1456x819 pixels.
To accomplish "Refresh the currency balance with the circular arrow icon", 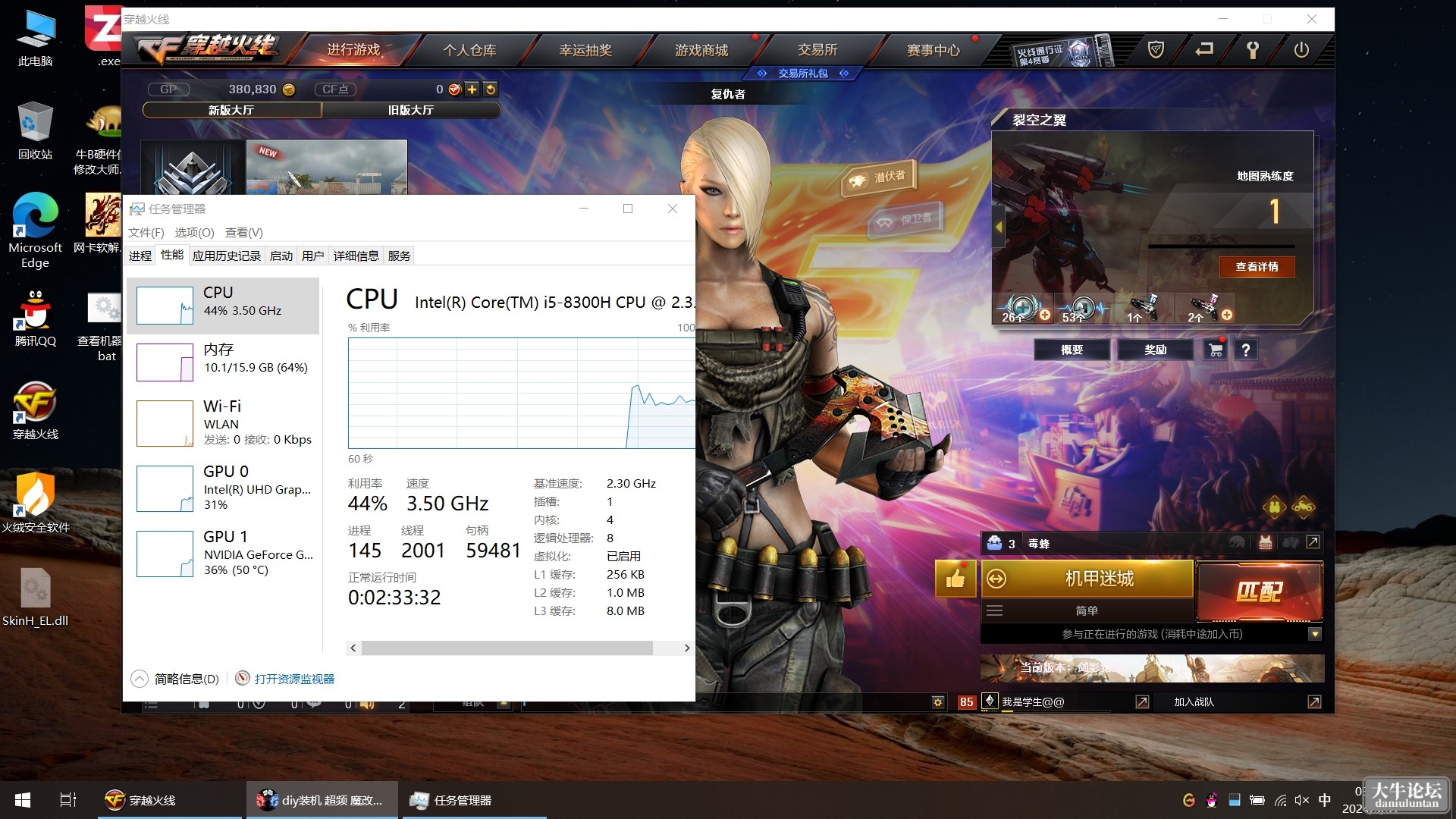I will coord(491,89).
